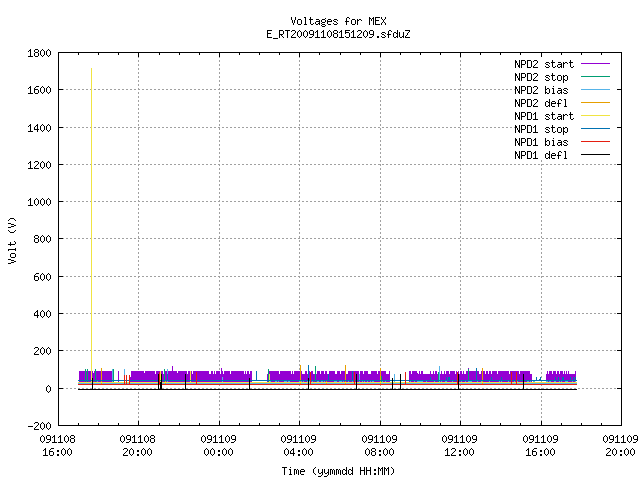Click the '091109 00:00' time axis label
This screenshot has height=480, width=640.
[x=218, y=445]
